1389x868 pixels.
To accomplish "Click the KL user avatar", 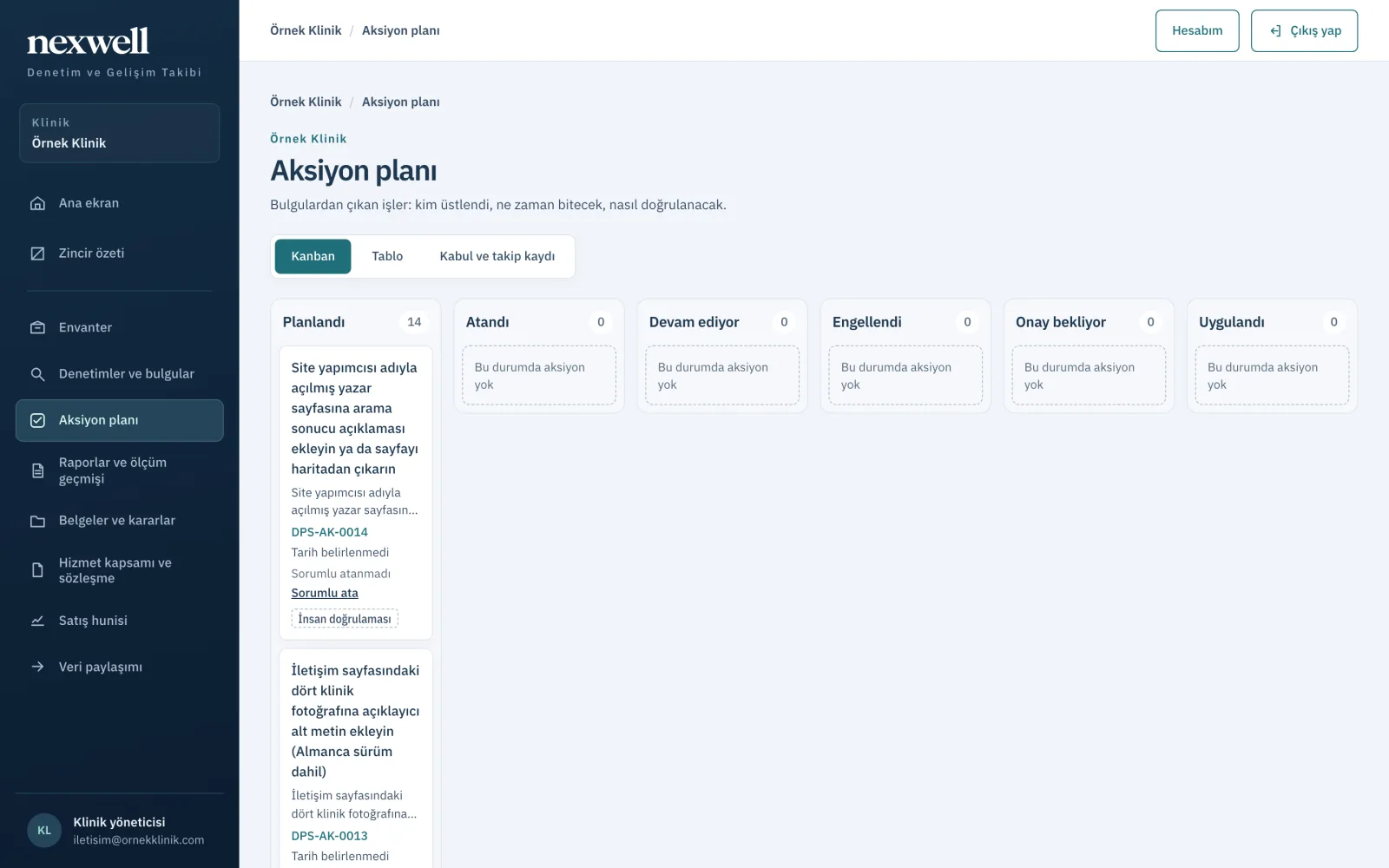I will click(x=44, y=831).
